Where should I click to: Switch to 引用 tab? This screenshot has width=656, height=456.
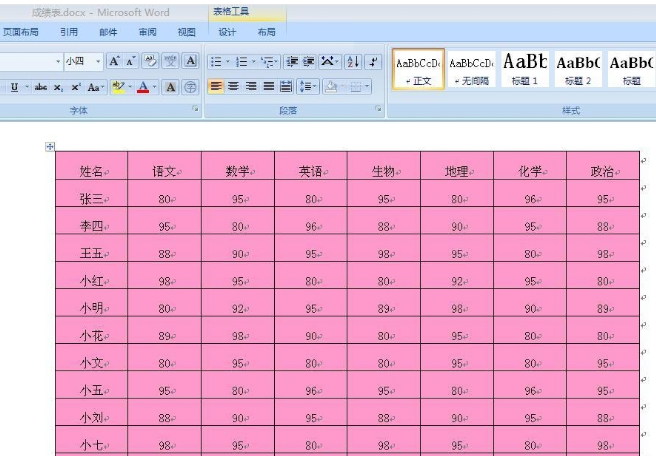click(x=69, y=32)
